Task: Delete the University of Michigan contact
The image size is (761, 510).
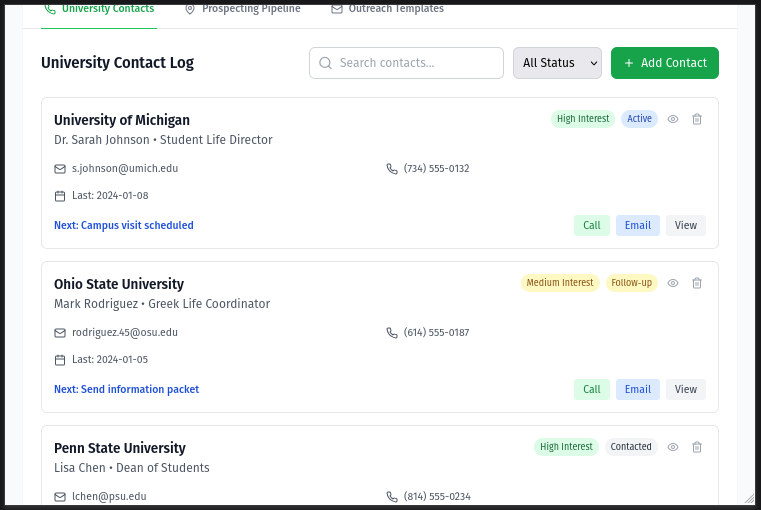Action: (x=697, y=119)
